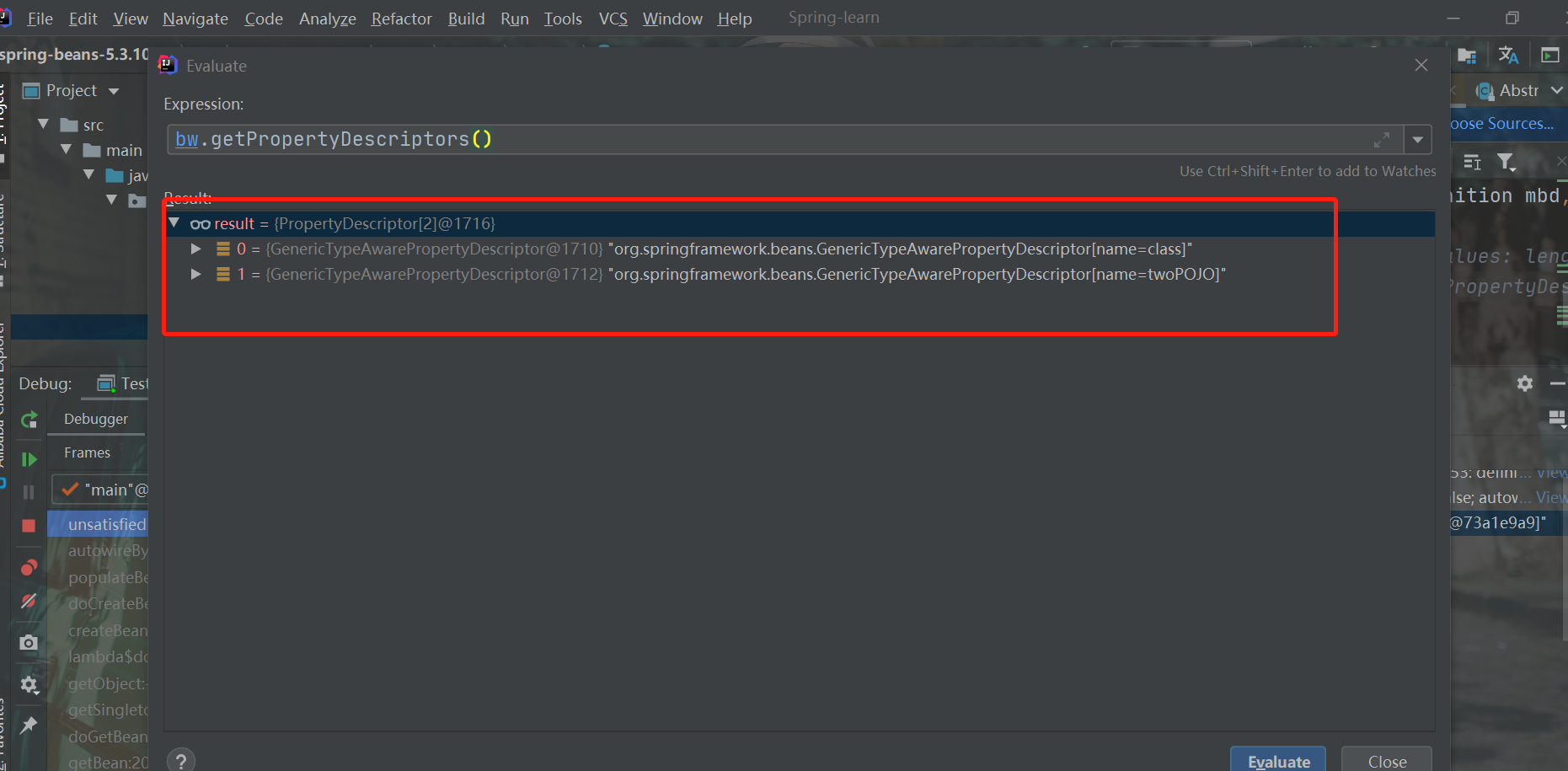
Task: Open the Analyze menu
Action: pos(328,19)
